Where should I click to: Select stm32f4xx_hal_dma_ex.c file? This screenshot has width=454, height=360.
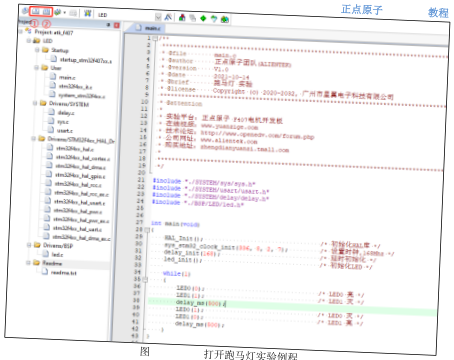[x=81, y=238]
